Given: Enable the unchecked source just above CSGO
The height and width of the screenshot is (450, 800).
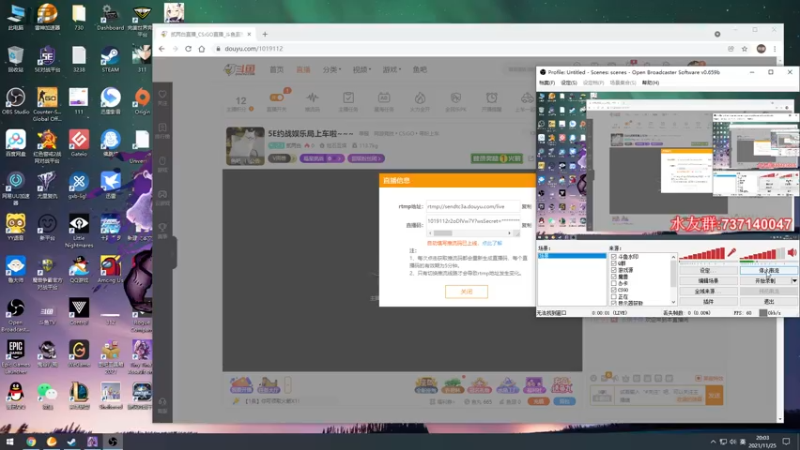Looking at the screenshot, I should tap(614, 283).
